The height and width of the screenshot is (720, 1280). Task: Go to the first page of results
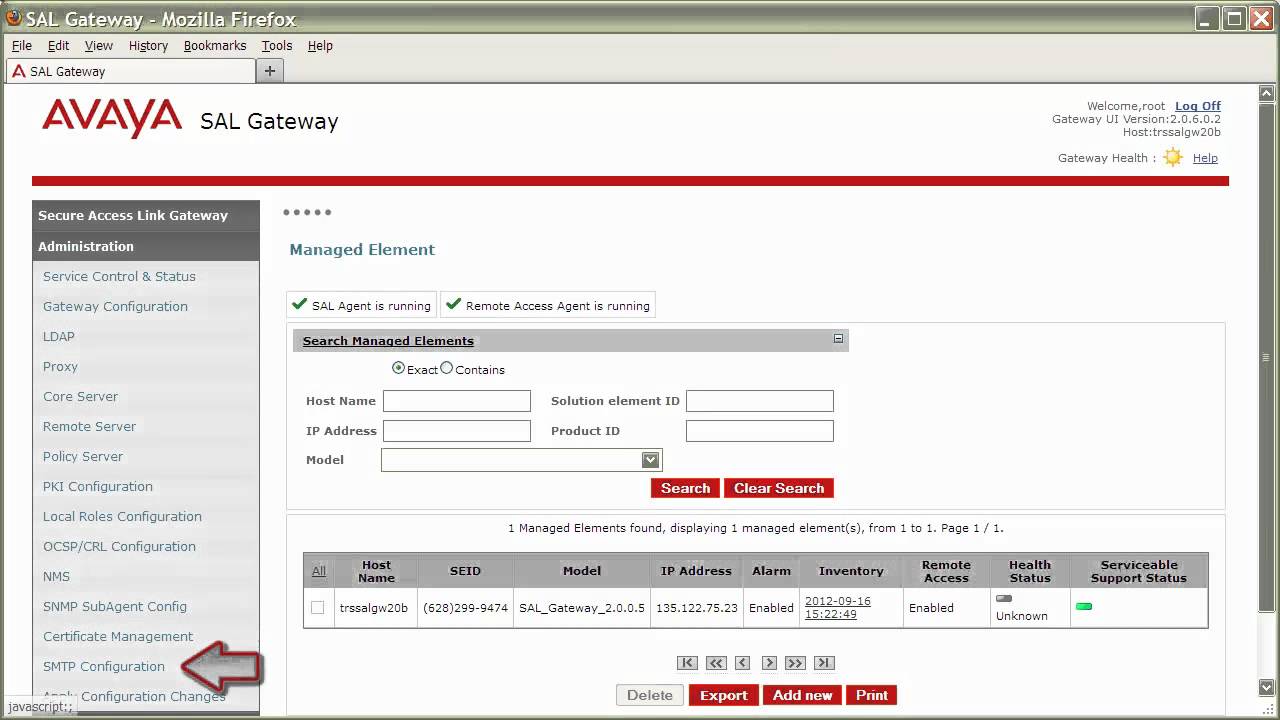(687, 663)
